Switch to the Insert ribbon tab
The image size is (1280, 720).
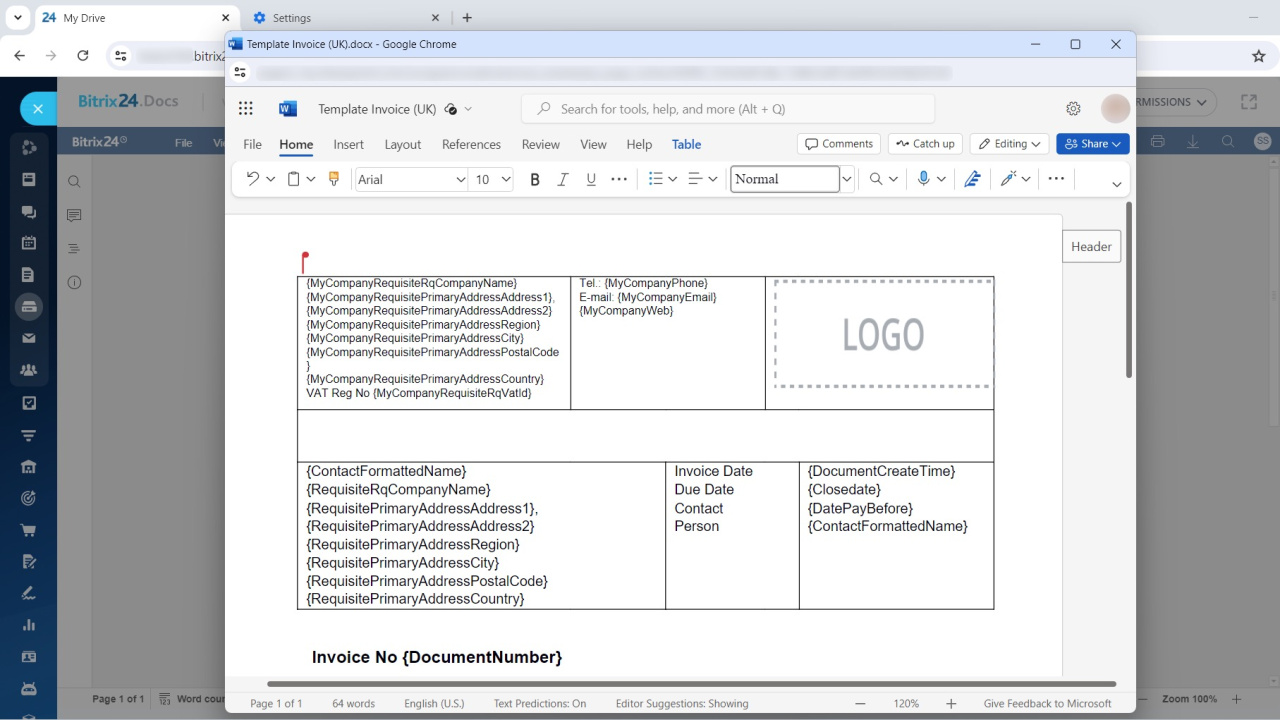click(x=348, y=144)
